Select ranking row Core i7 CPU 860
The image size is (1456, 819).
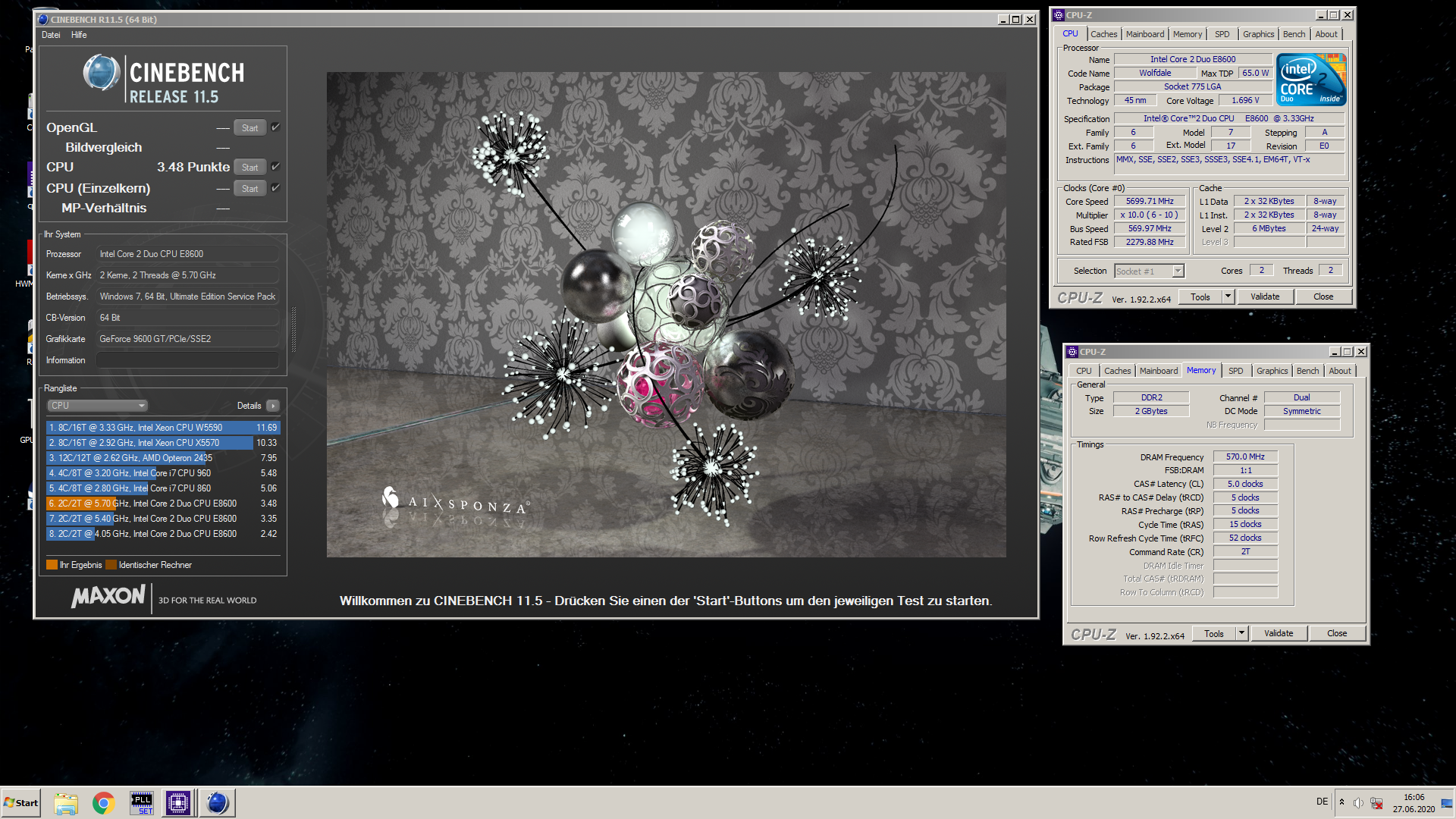click(x=163, y=488)
